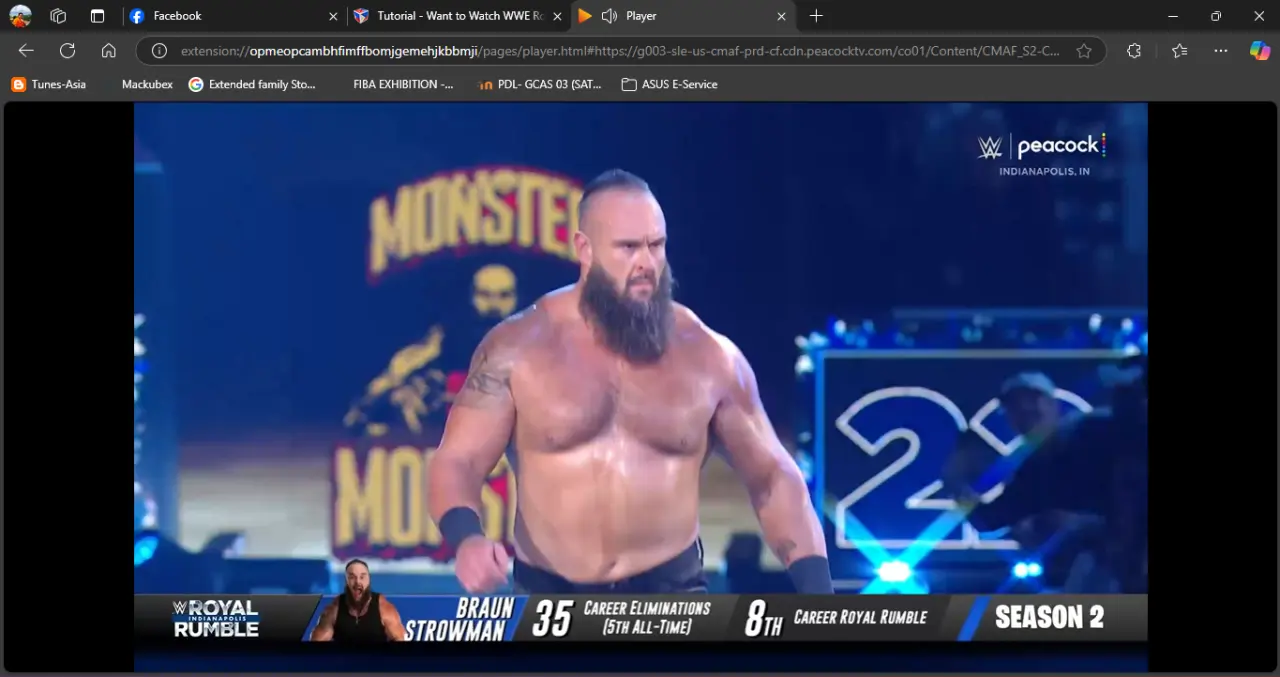This screenshot has width=1280, height=677.
Task: Focus the address bar URL field
Action: [x=620, y=51]
